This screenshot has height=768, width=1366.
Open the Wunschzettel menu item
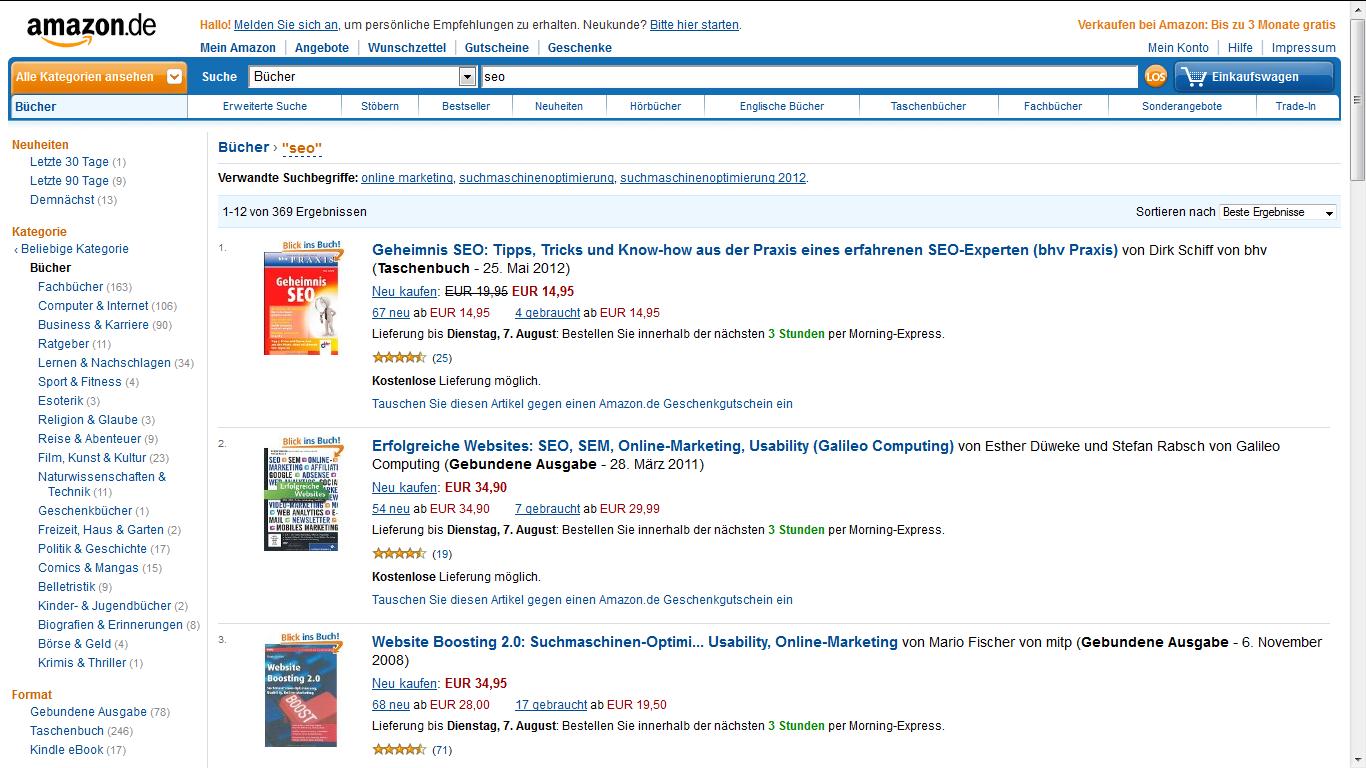click(407, 48)
